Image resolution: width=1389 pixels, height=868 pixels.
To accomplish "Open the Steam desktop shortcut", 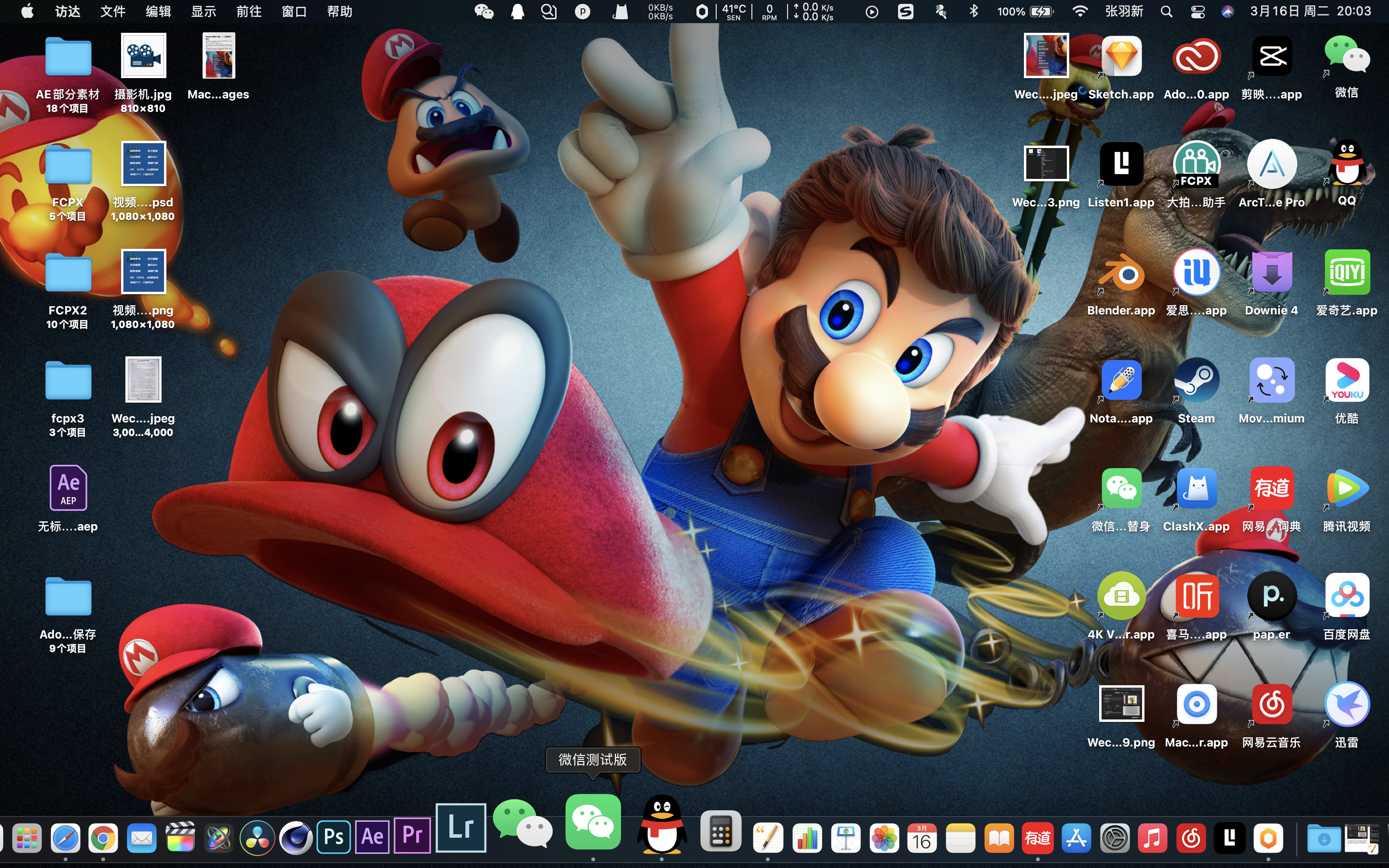I will [1196, 380].
